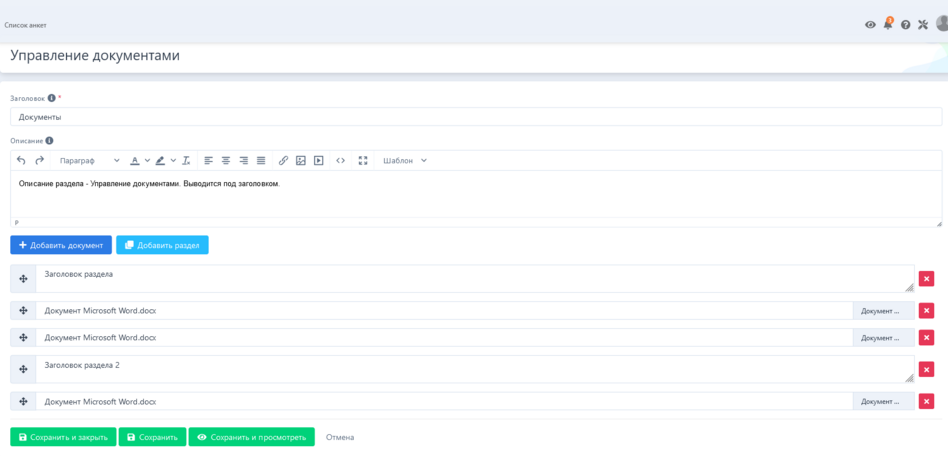Viewport: 948px width, 456px height.
Task: Open source code view in editor
Action: pyautogui.click(x=341, y=161)
